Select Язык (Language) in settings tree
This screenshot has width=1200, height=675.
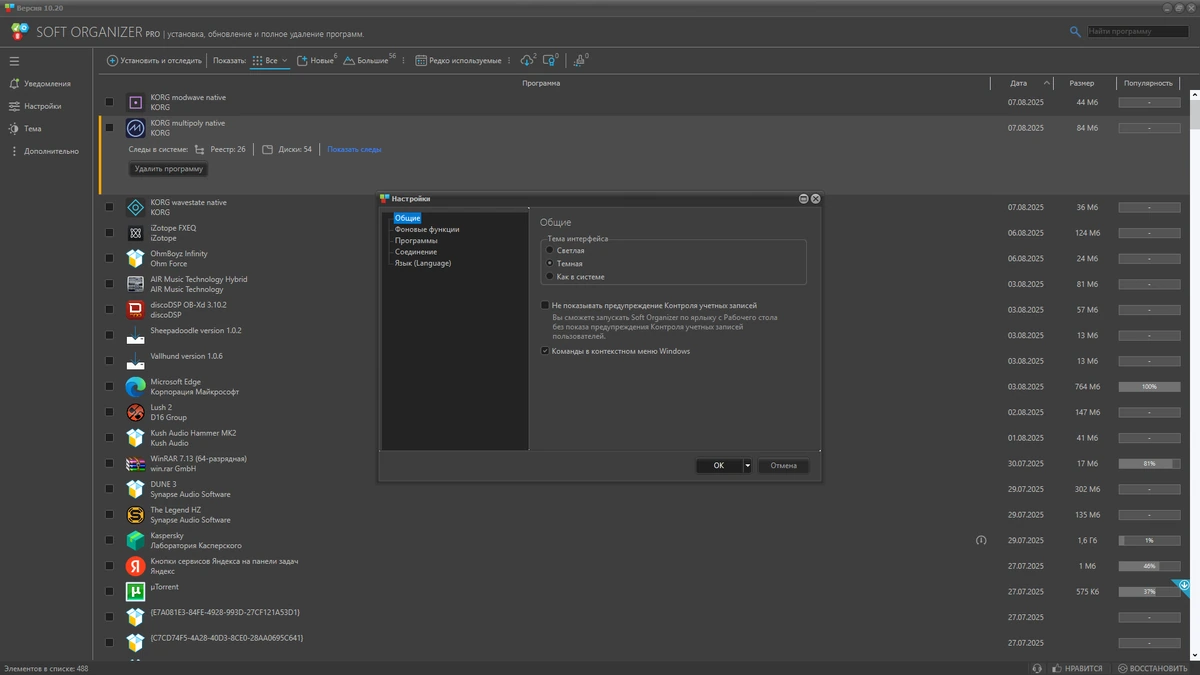[423, 263]
